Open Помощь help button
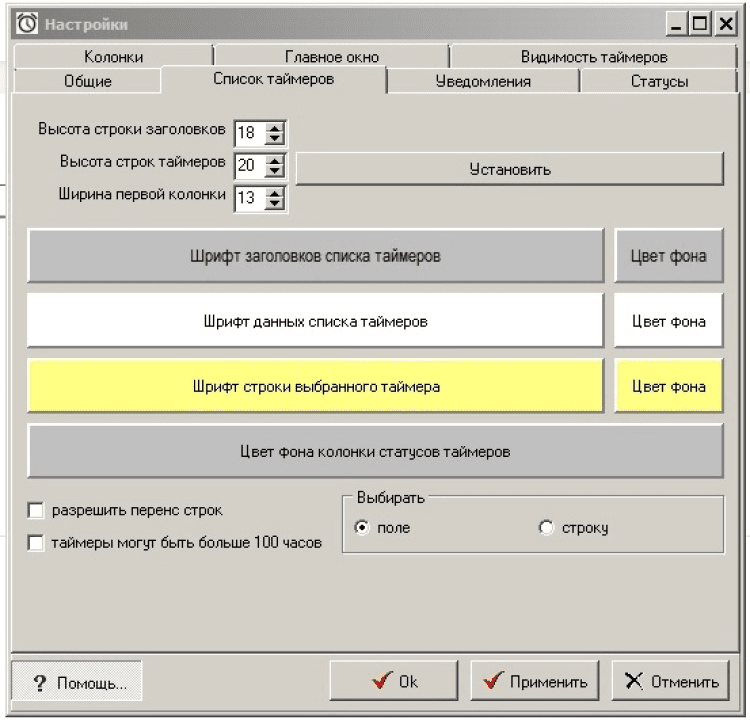Viewport: 750px width, 720px height. 77,682
